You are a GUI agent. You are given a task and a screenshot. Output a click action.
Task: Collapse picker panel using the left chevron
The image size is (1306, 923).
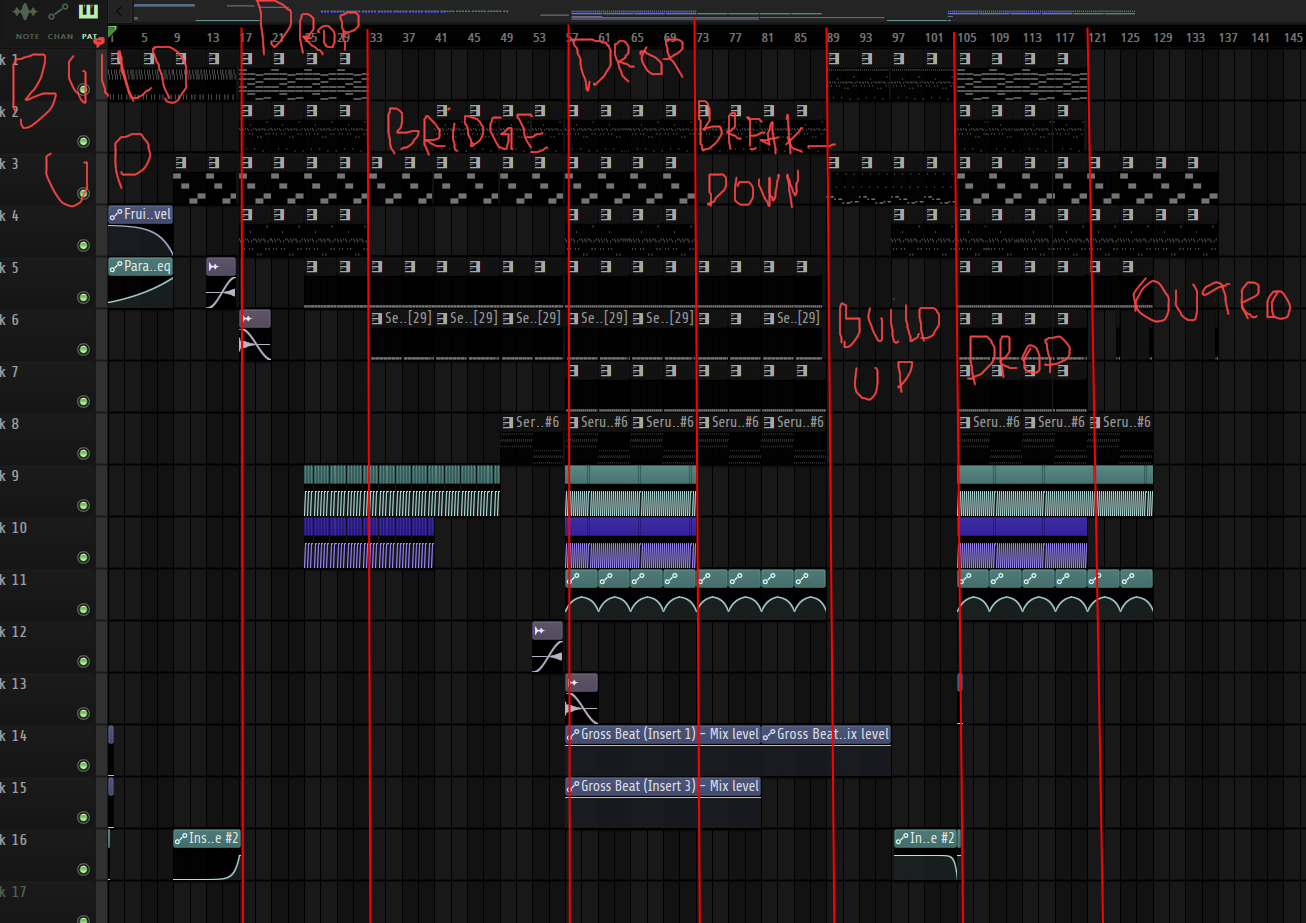tap(119, 11)
